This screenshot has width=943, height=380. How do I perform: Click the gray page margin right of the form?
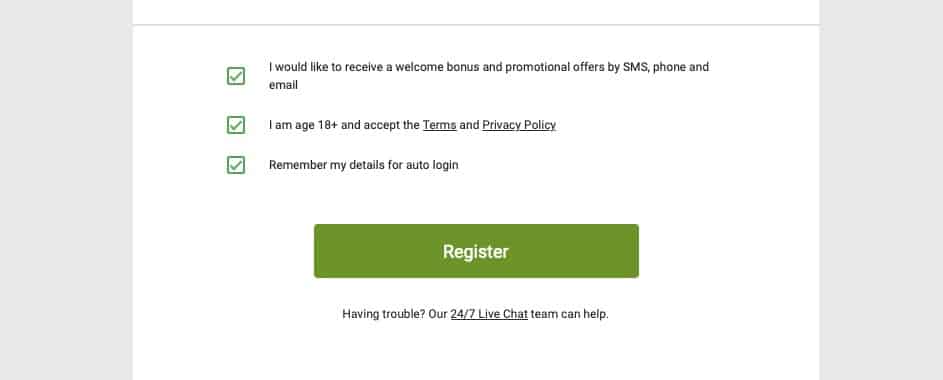[881, 190]
